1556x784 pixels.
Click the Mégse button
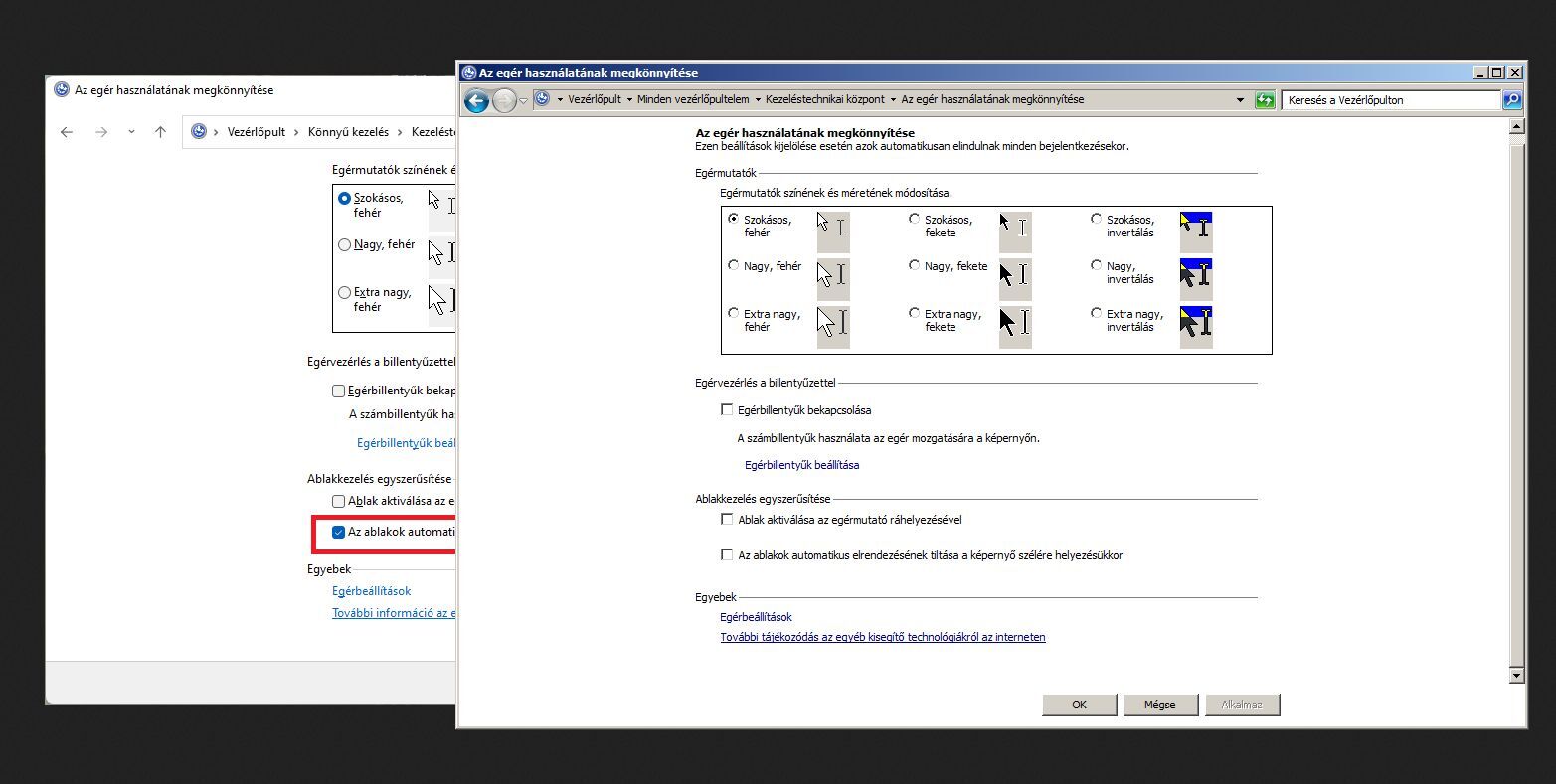[1160, 705]
